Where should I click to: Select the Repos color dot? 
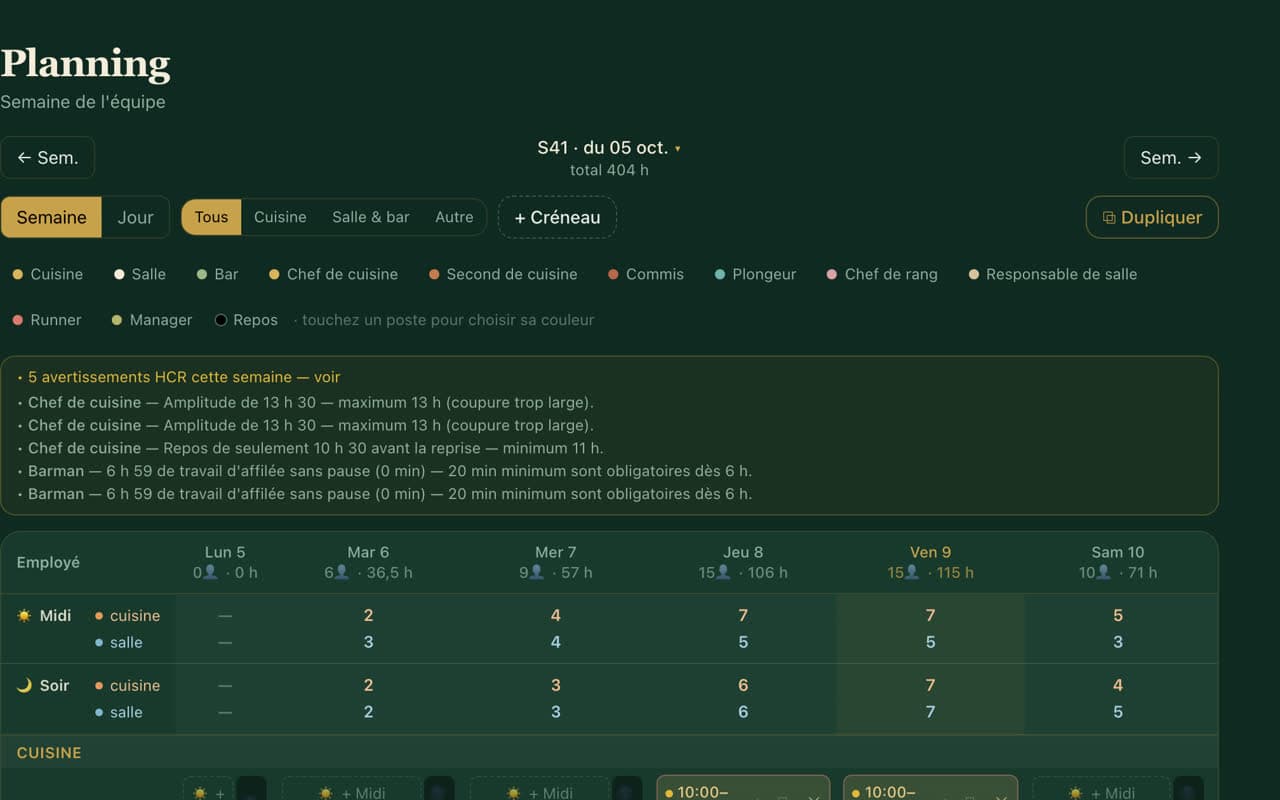(221, 320)
